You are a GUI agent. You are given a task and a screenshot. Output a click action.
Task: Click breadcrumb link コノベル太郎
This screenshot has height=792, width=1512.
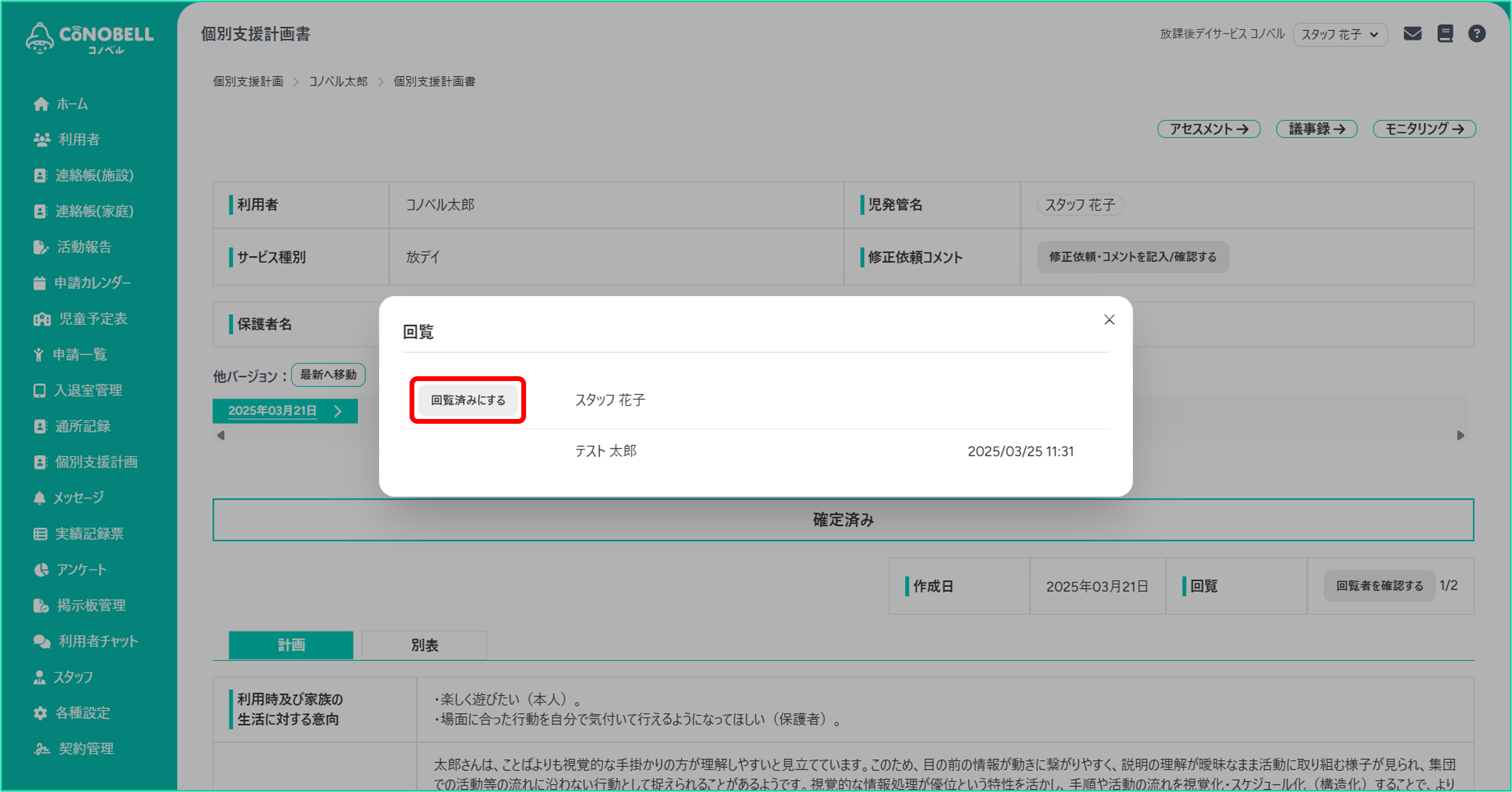338,82
